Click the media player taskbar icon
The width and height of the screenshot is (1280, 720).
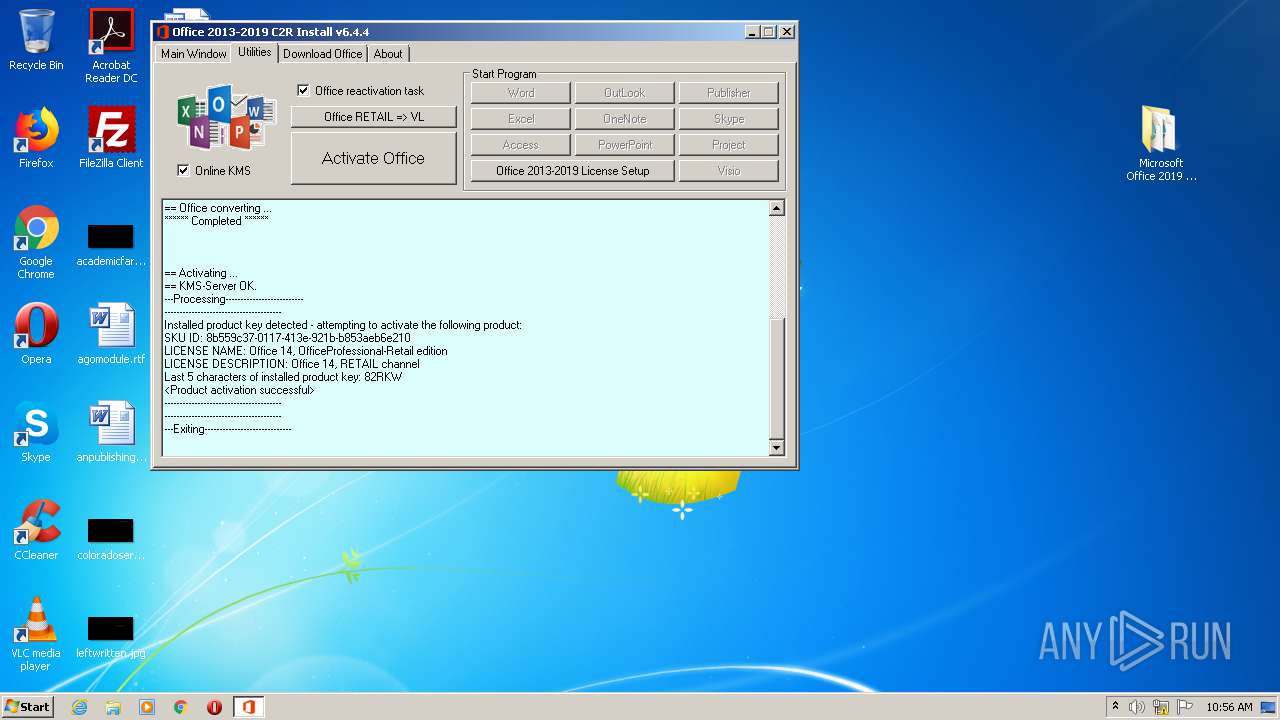[147, 707]
